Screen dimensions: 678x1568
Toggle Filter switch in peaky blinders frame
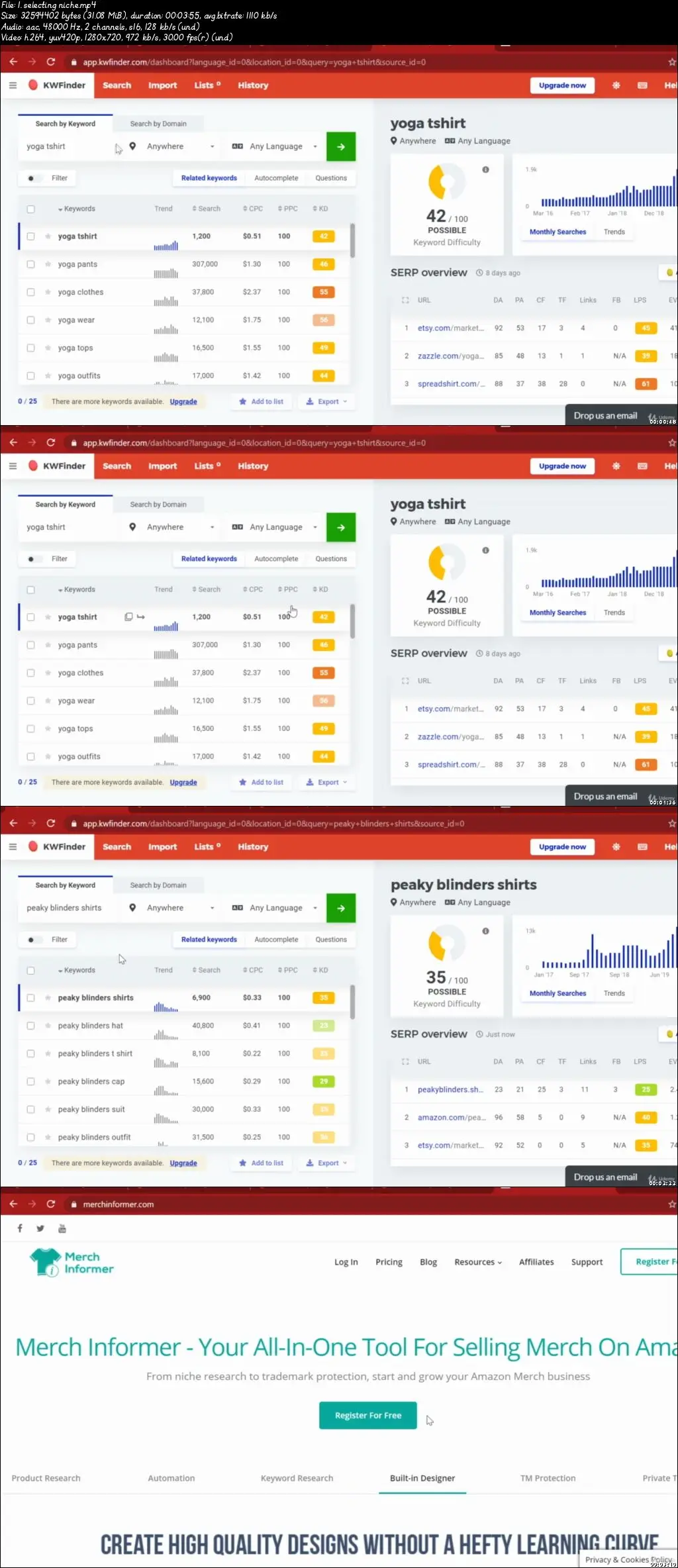pos(34,939)
